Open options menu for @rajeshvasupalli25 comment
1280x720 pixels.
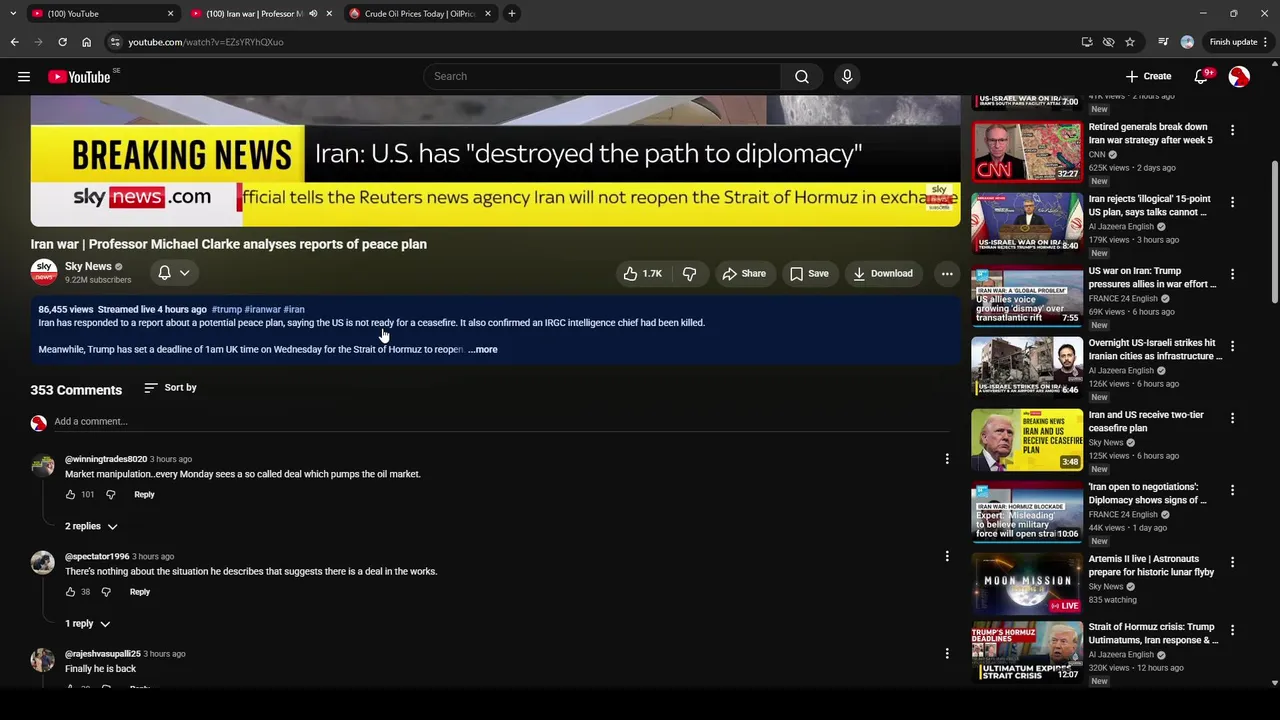(947, 654)
